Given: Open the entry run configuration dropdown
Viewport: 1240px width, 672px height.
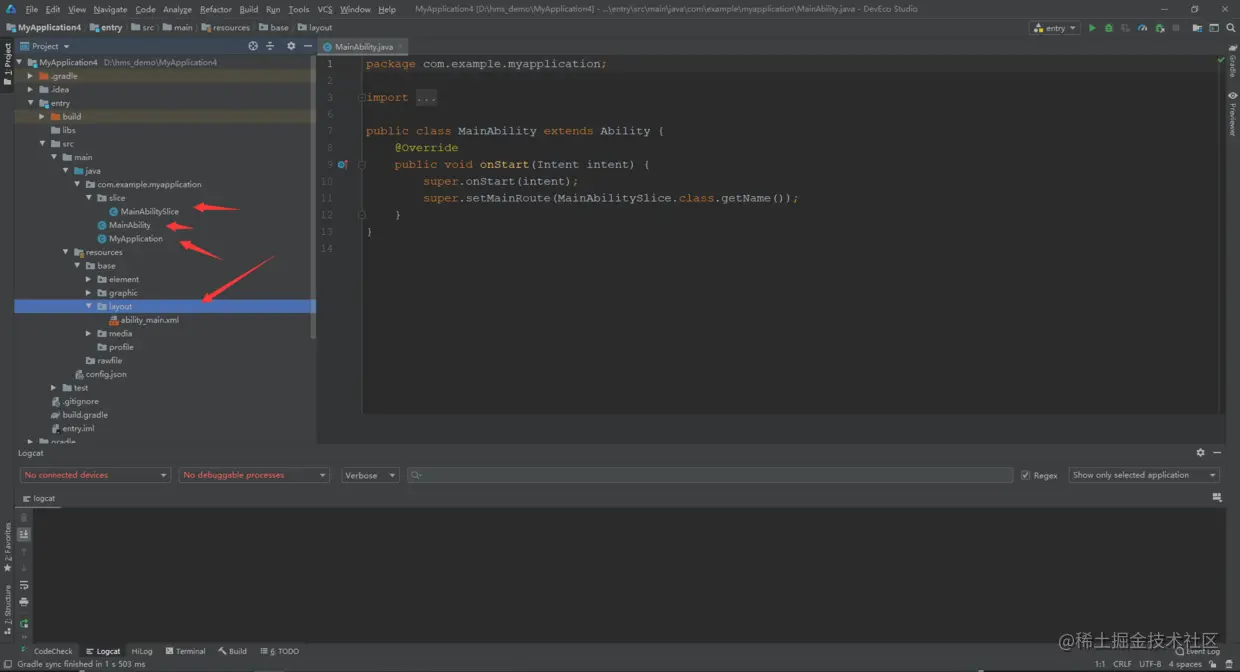Looking at the screenshot, I should [x=1054, y=28].
